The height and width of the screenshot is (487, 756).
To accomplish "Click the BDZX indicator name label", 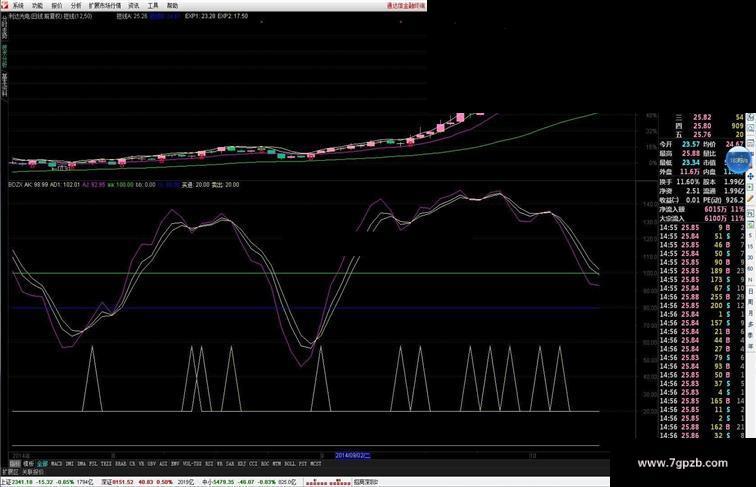I will point(15,185).
